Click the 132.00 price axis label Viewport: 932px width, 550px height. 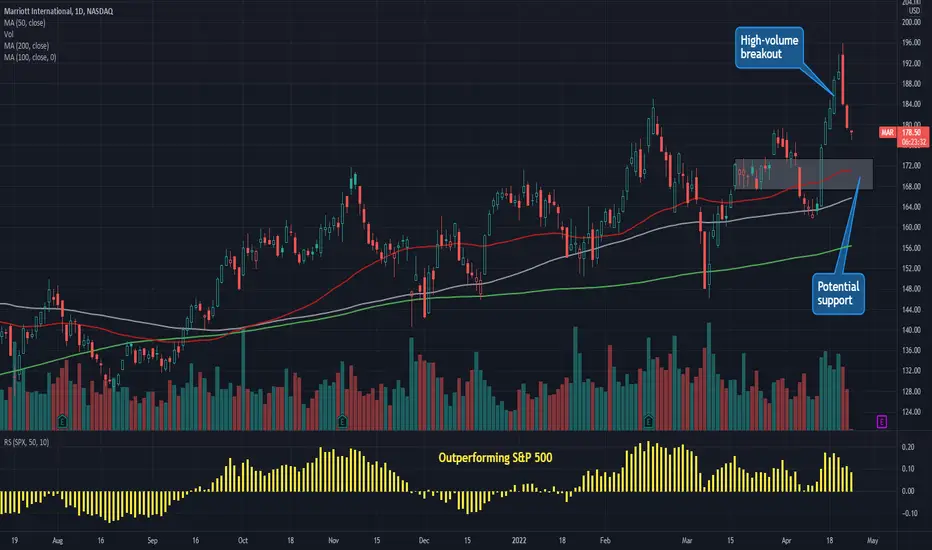click(x=911, y=370)
